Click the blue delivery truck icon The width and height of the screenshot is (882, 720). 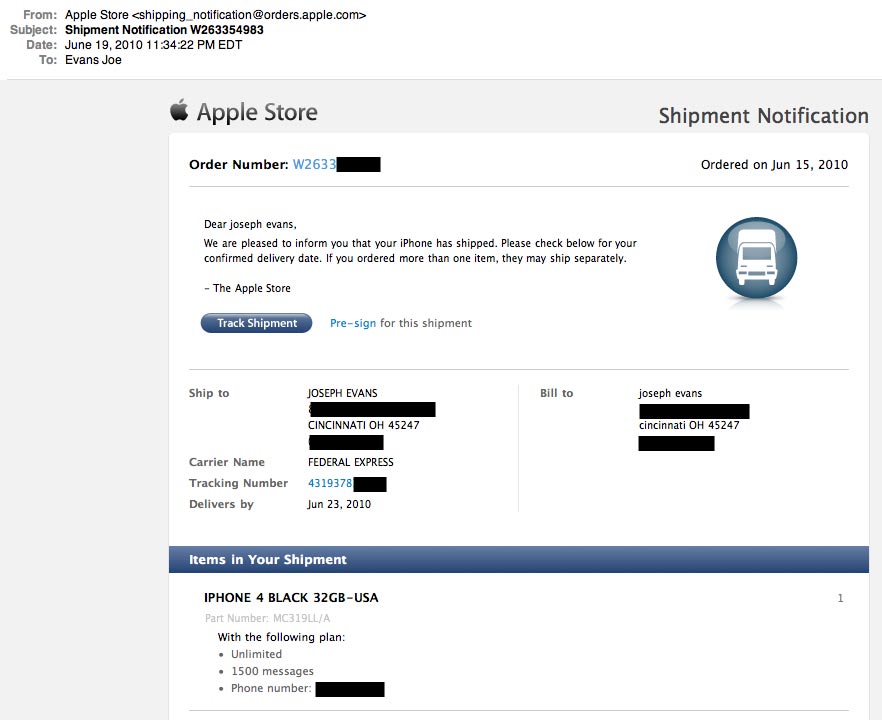756,258
